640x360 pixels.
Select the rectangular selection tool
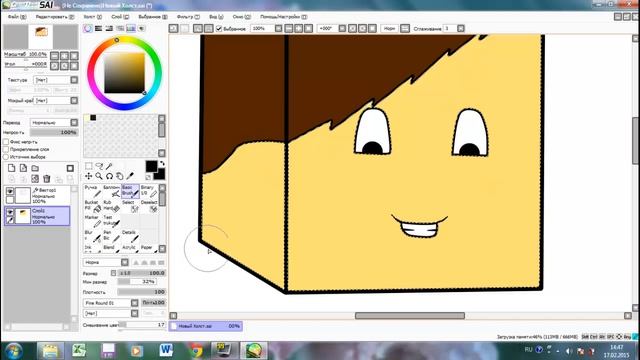(89, 166)
